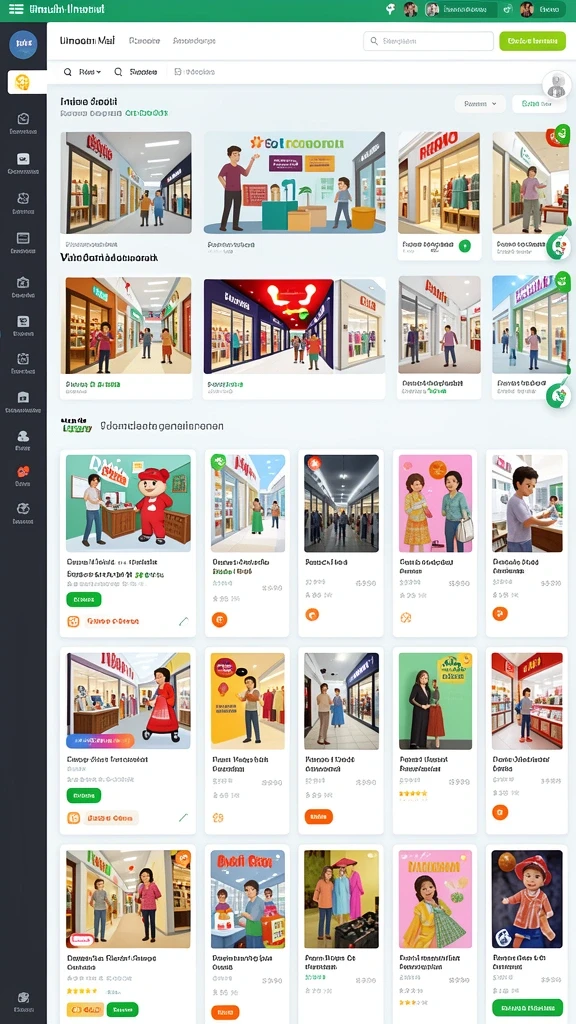
Task: Click the blue circular logo in sidebar
Action: tap(23, 44)
